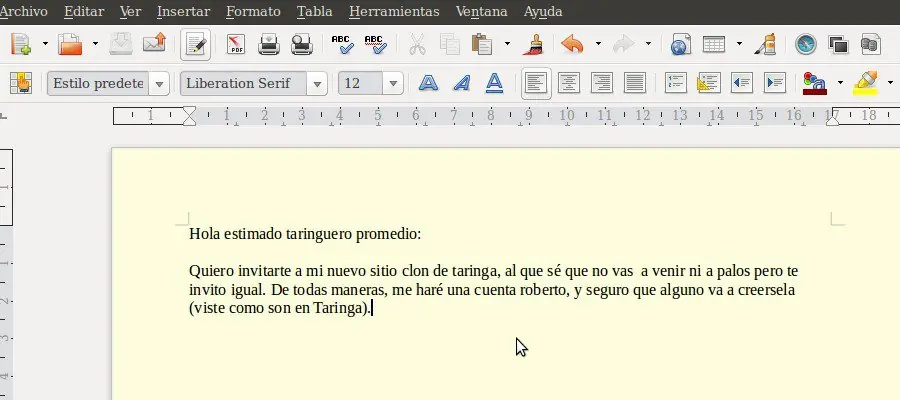Open the Tabla menu

pos(315,11)
